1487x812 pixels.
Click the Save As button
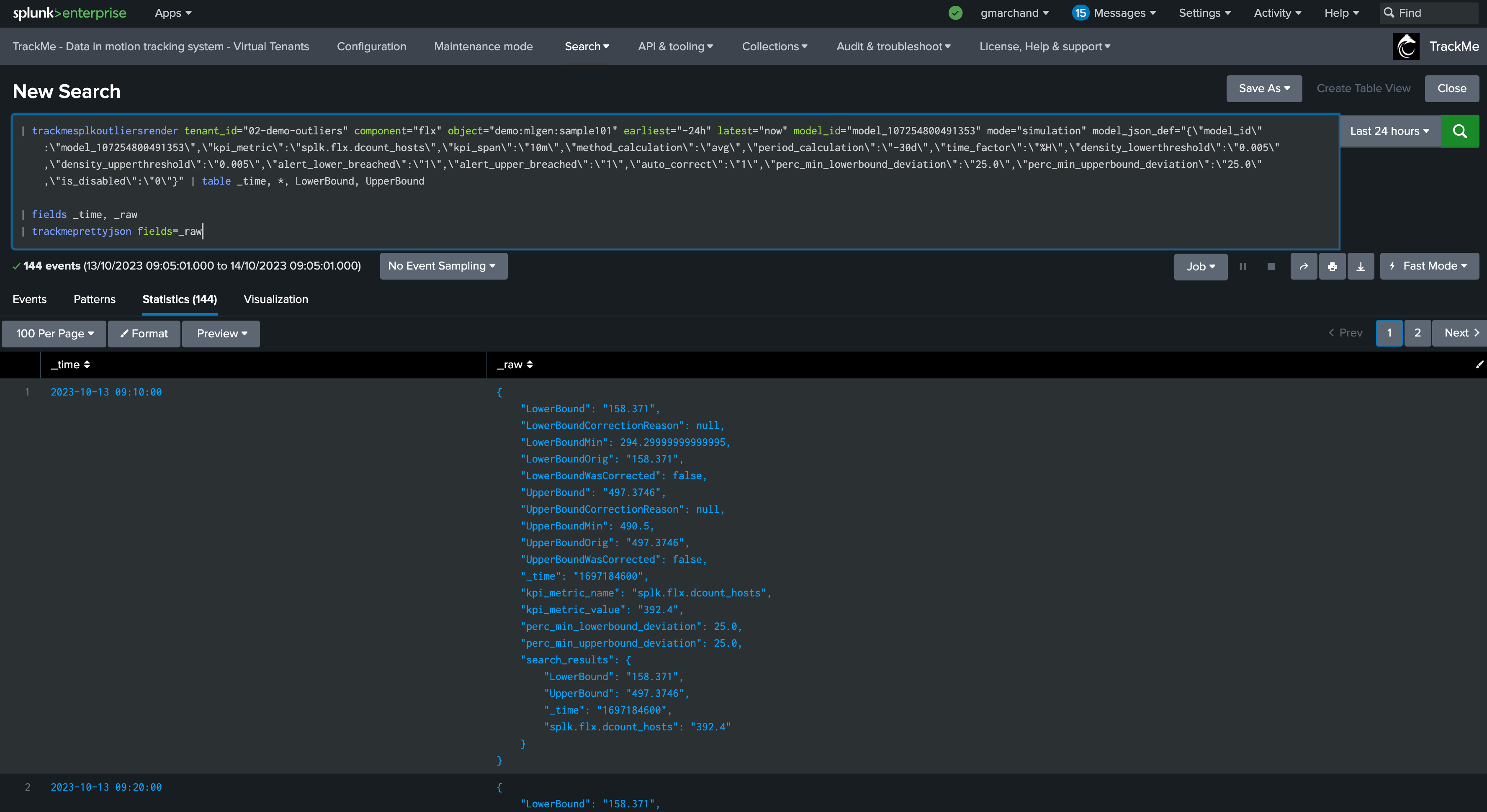pyautogui.click(x=1263, y=88)
